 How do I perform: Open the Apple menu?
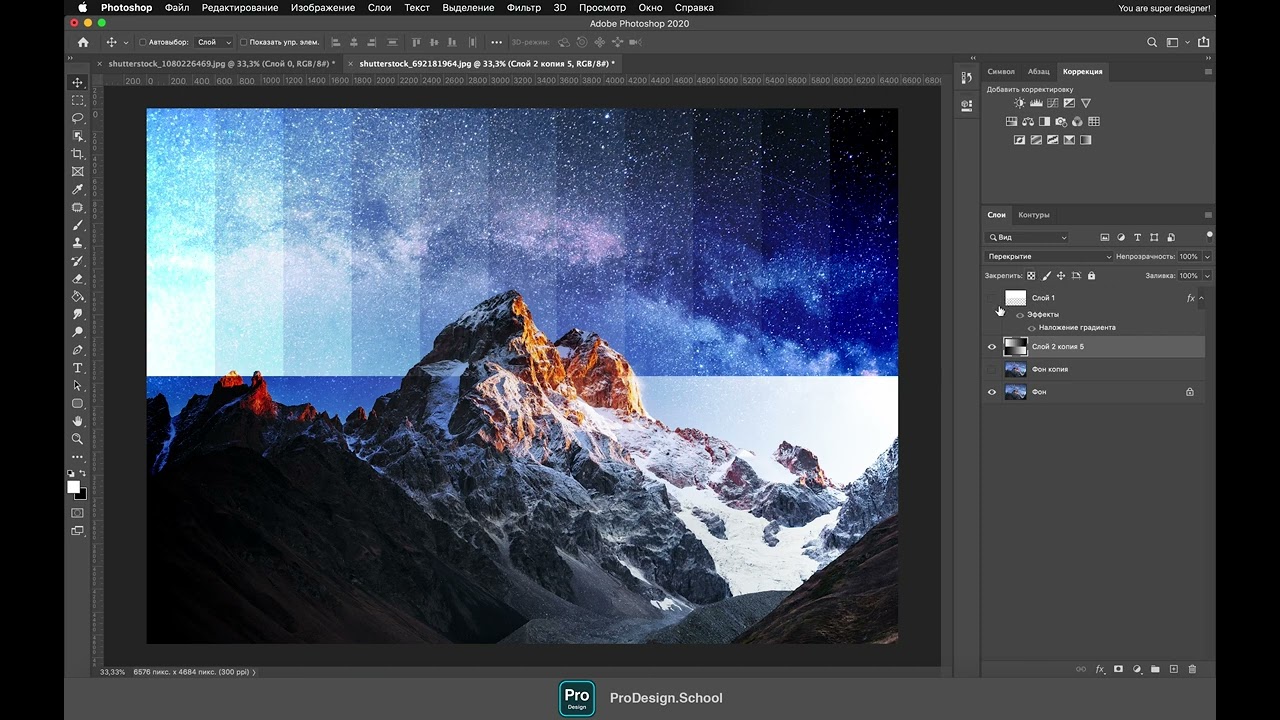[x=83, y=8]
